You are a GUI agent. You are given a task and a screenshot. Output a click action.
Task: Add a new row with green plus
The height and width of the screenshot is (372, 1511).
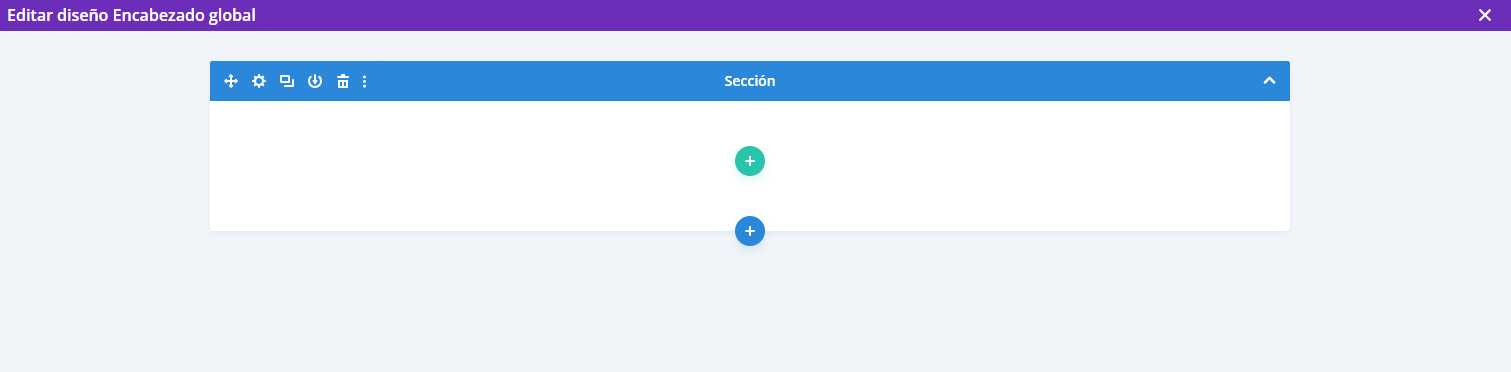point(750,161)
